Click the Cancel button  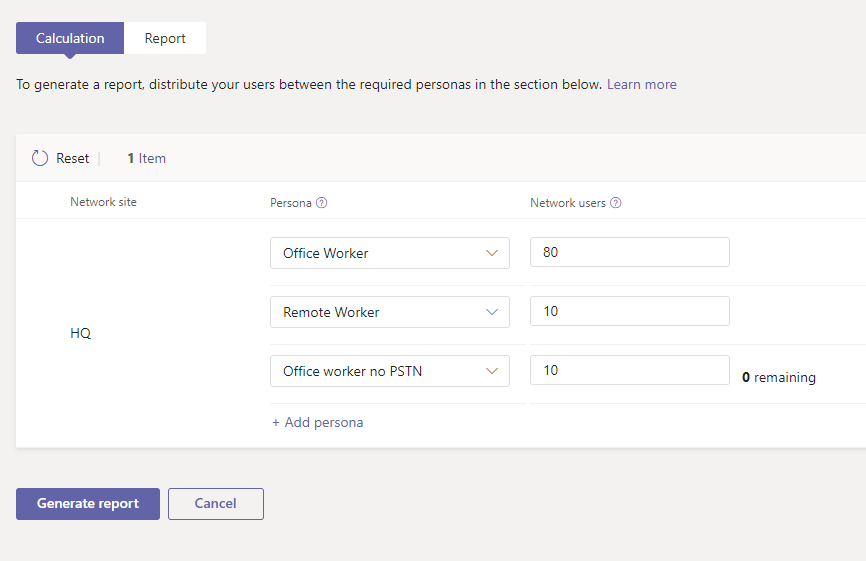pyautogui.click(x=215, y=504)
